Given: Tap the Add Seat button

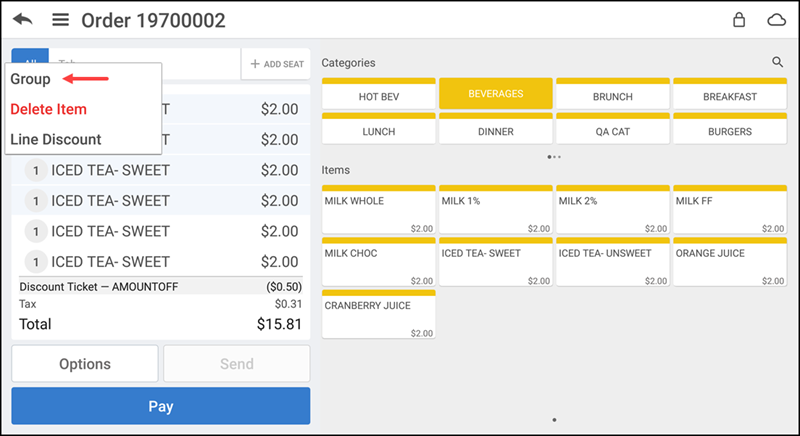Looking at the screenshot, I should click(277, 64).
